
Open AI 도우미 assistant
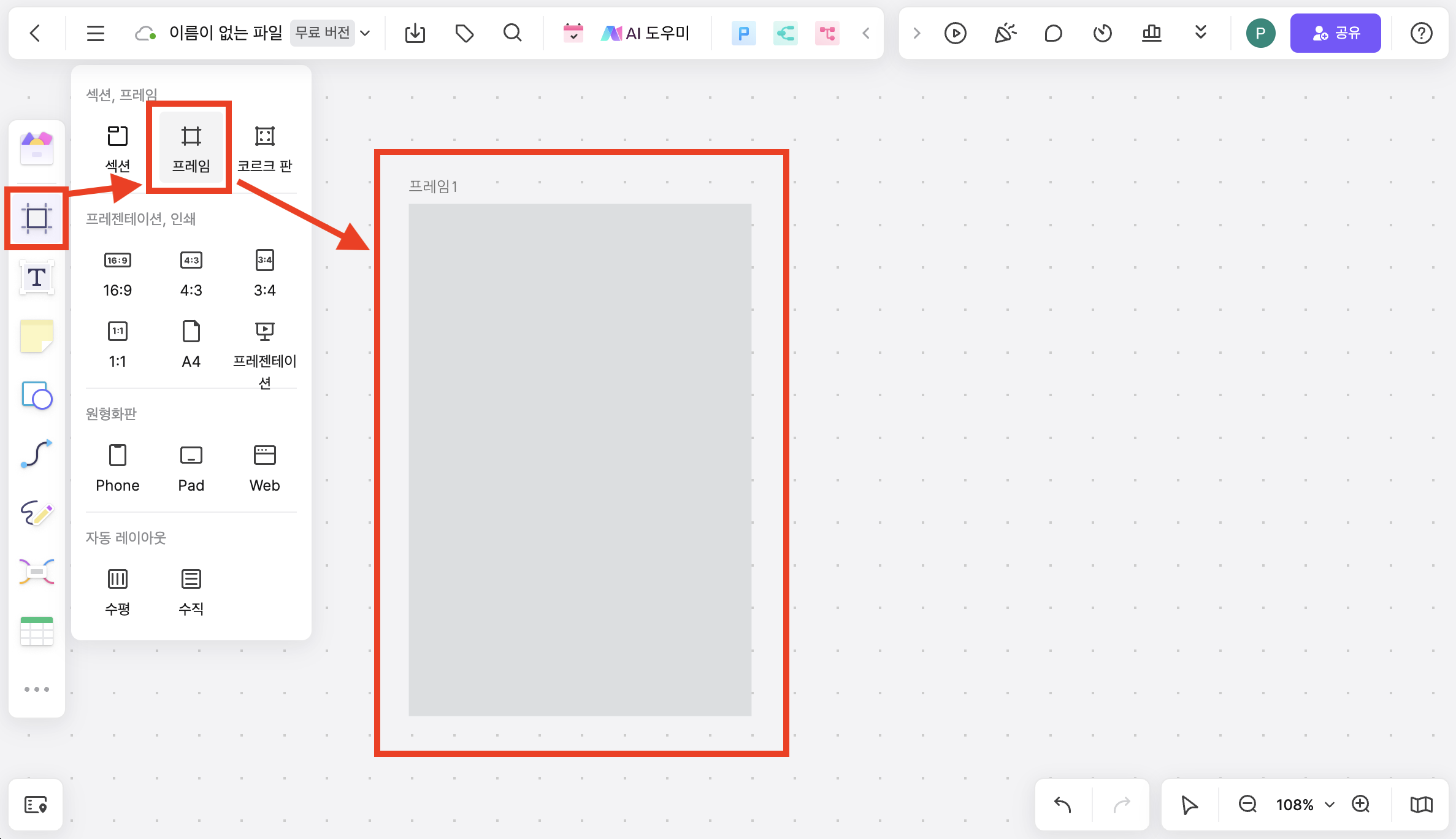(x=645, y=33)
